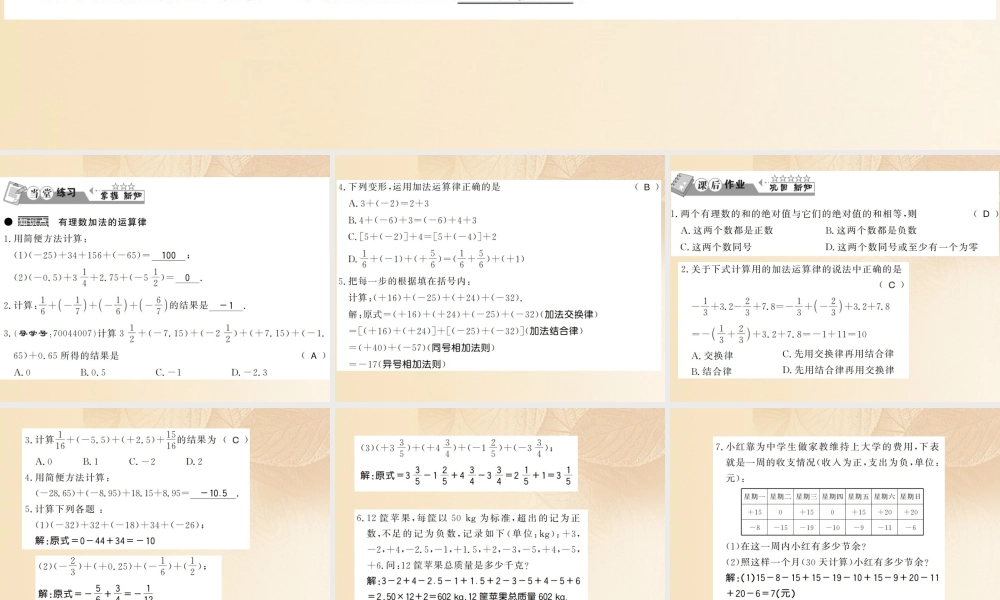Click the solution line 解:原式=0−44+34=−10
1000x600 pixels.
click(96, 541)
